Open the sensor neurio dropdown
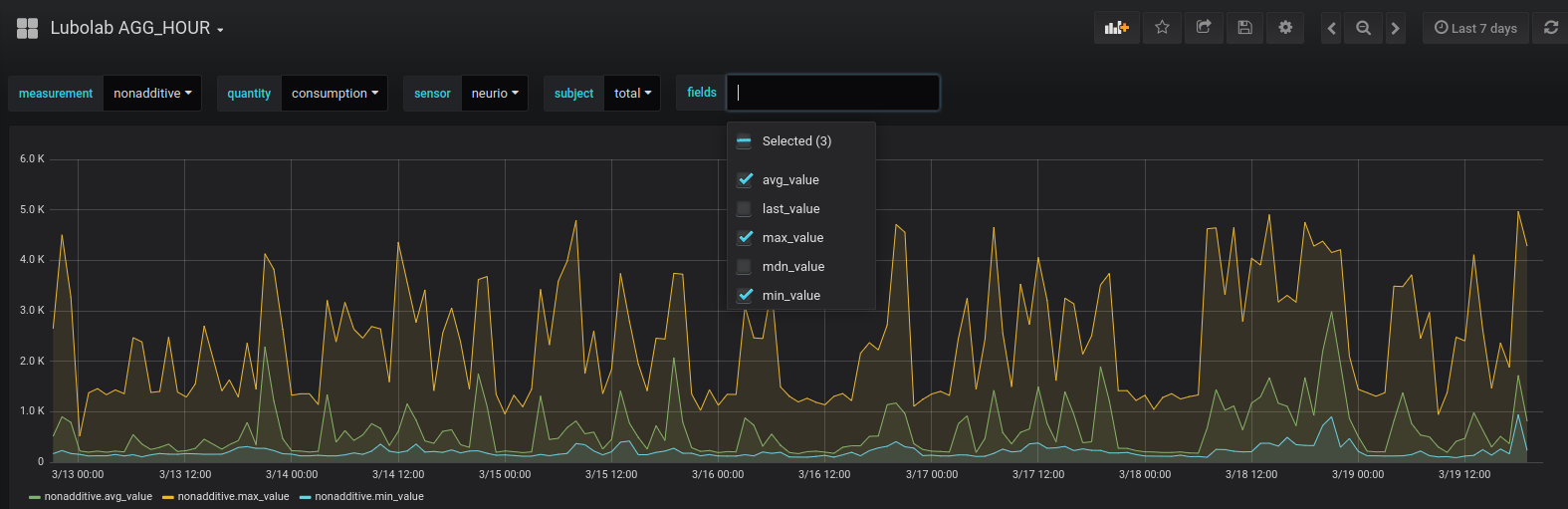Screen dimensions: 1568x509 click(495, 93)
